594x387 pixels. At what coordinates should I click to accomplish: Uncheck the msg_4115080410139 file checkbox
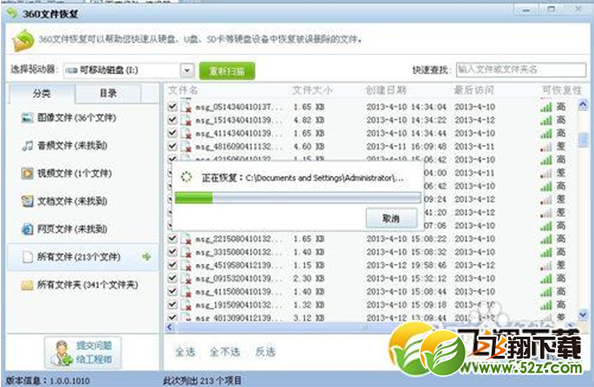tap(172, 291)
